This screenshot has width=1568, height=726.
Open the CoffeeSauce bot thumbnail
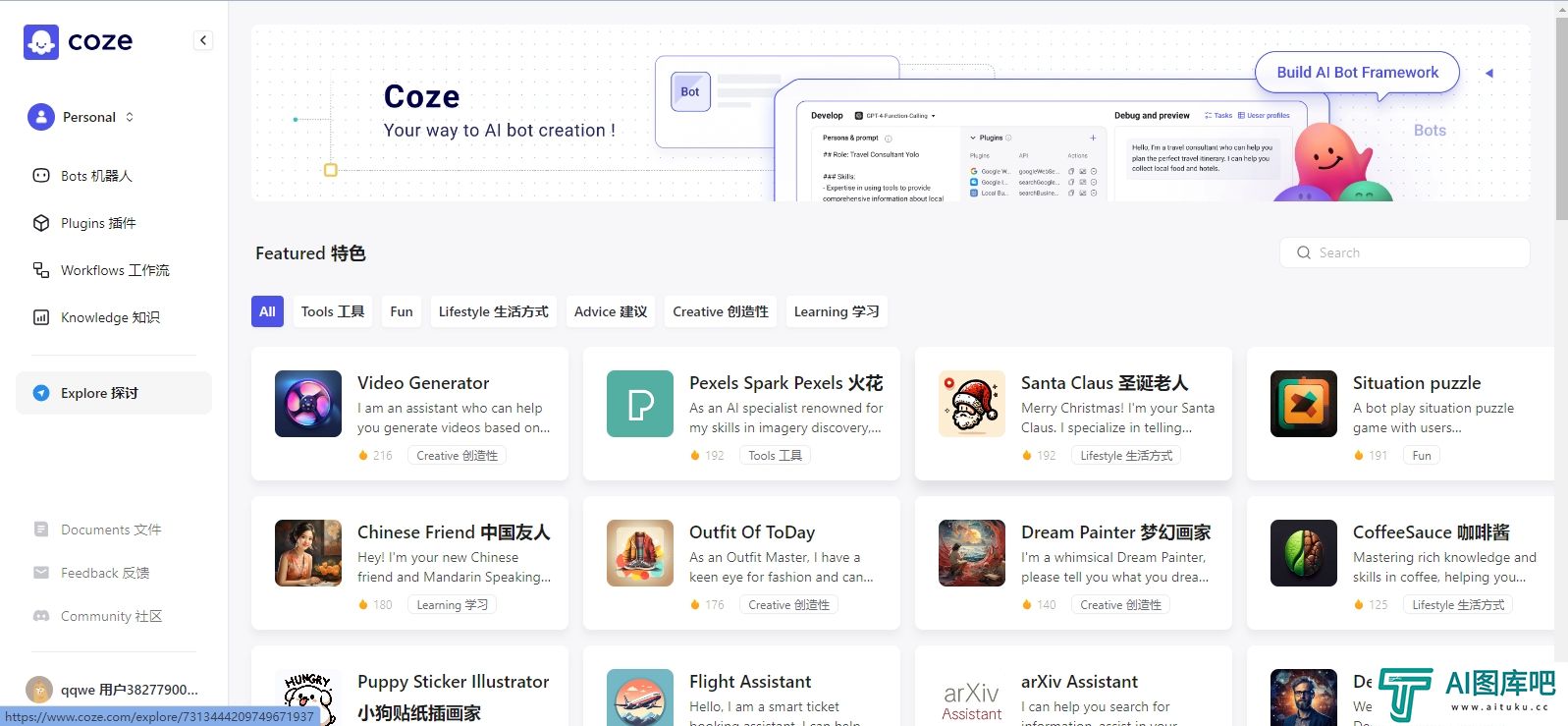coord(1304,553)
